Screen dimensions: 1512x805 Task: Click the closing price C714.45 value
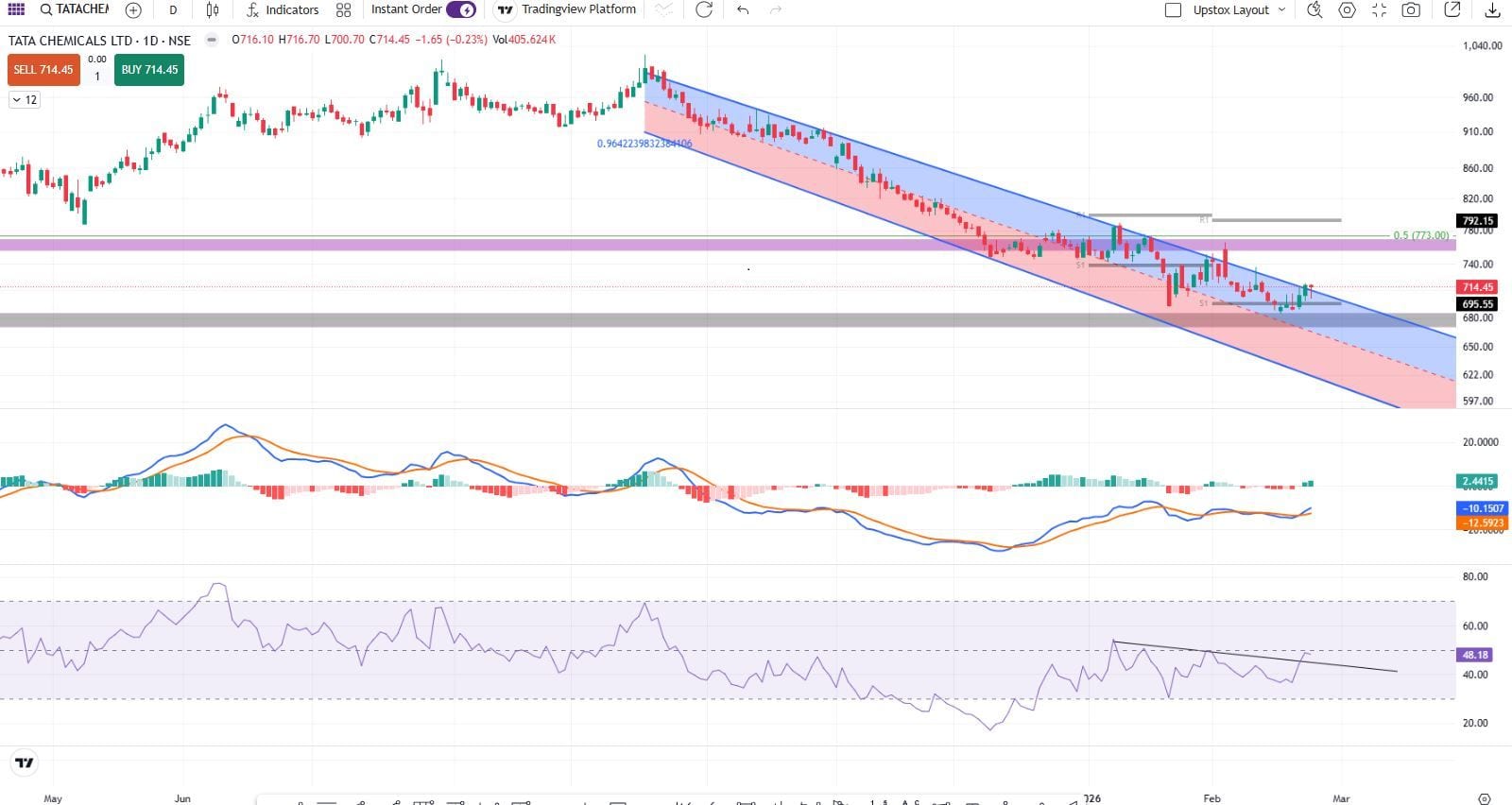pyautogui.click(x=389, y=40)
